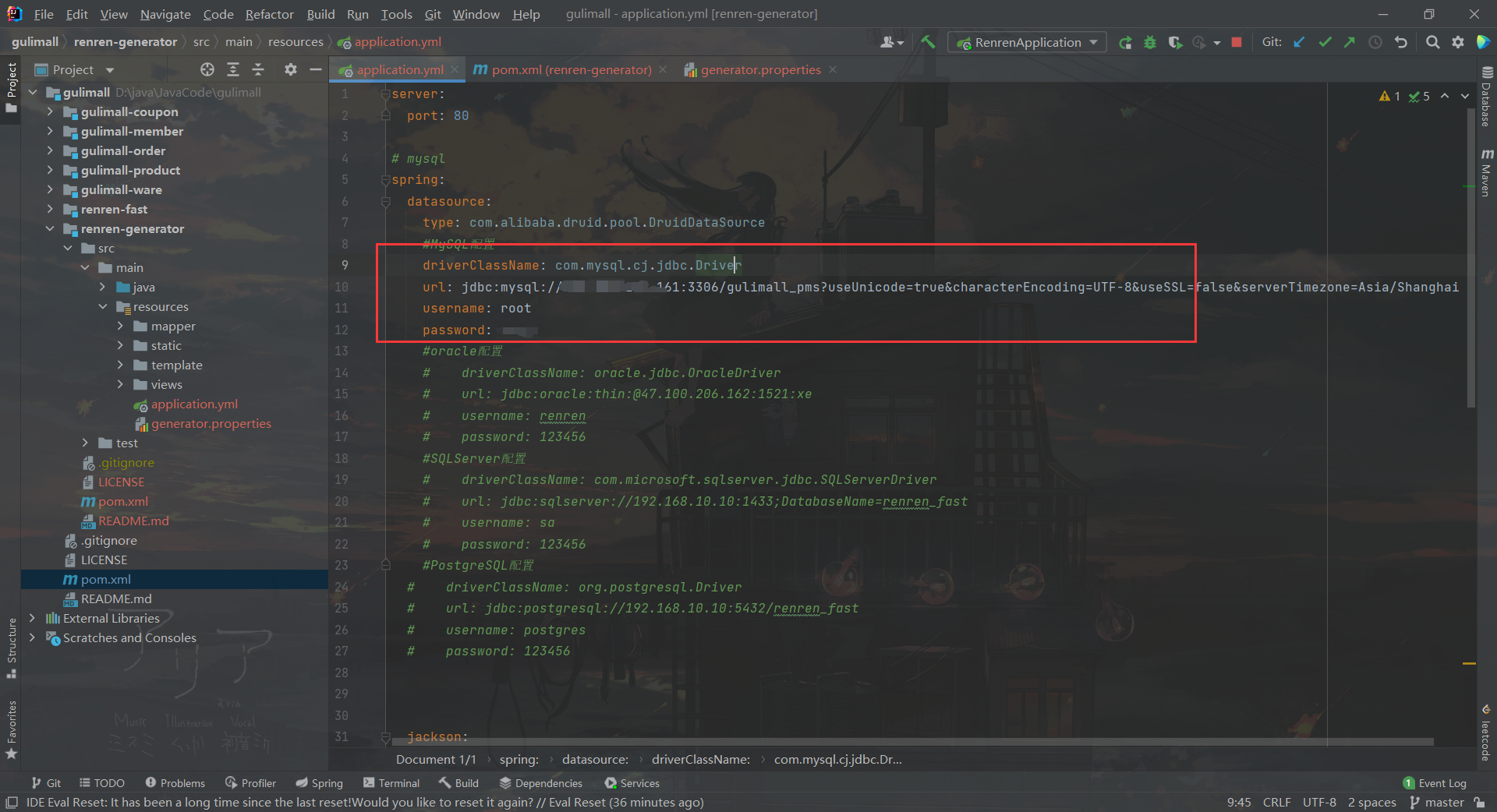The height and width of the screenshot is (812, 1497).
Task: Open the Terminal tool window
Action: [x=391, y=783]
